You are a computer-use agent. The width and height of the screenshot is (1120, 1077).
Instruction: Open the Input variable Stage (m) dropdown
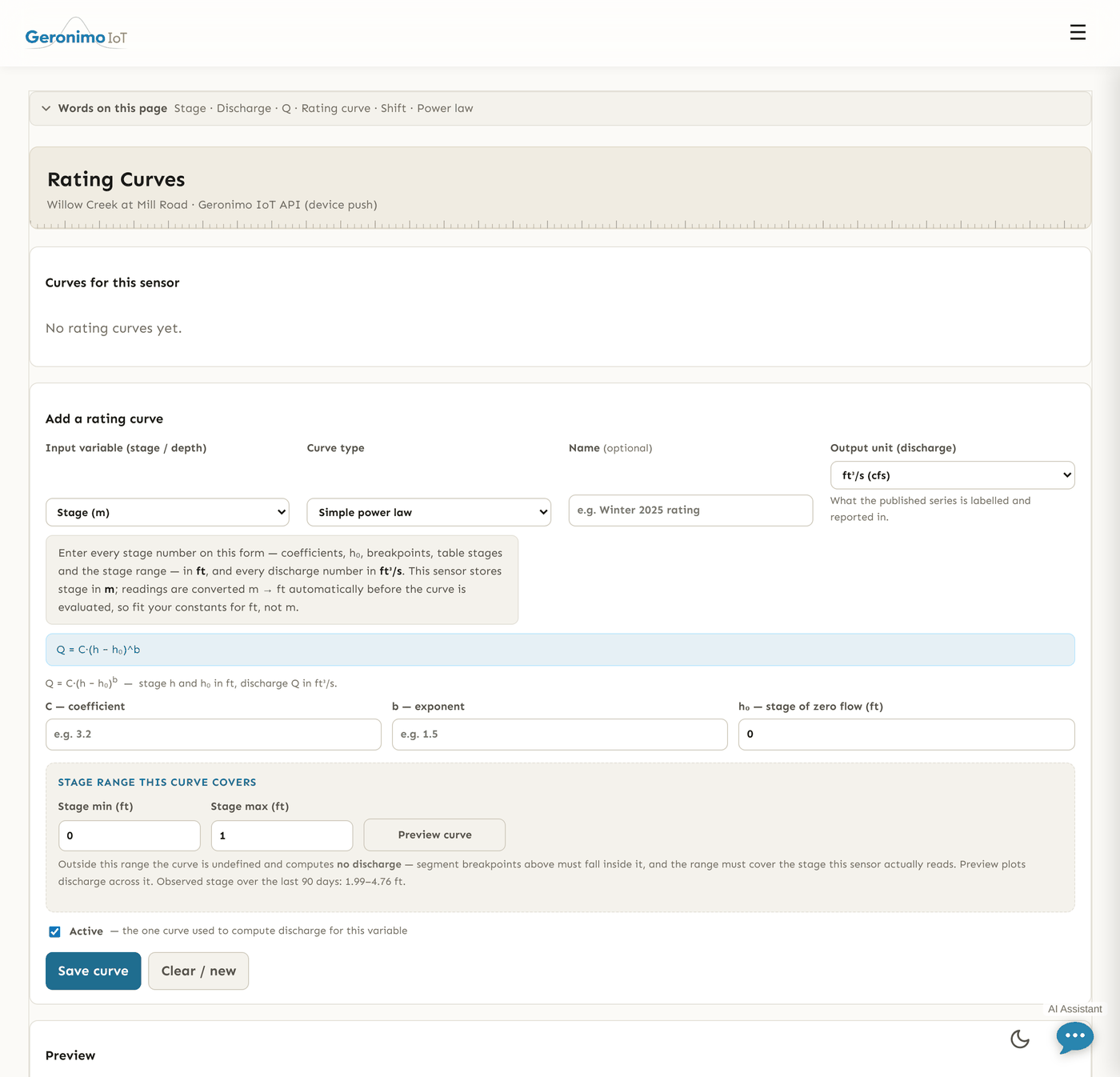tap(167, 512)
